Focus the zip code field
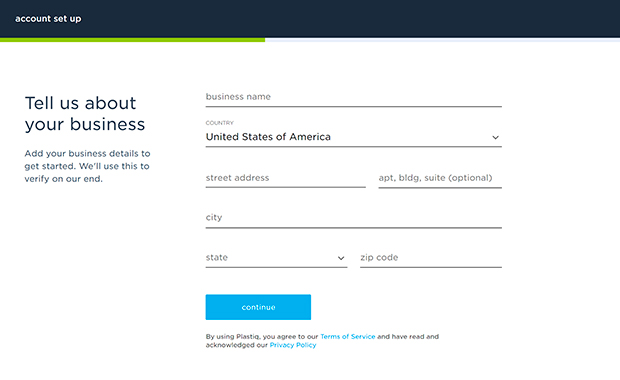 point(431,257)
